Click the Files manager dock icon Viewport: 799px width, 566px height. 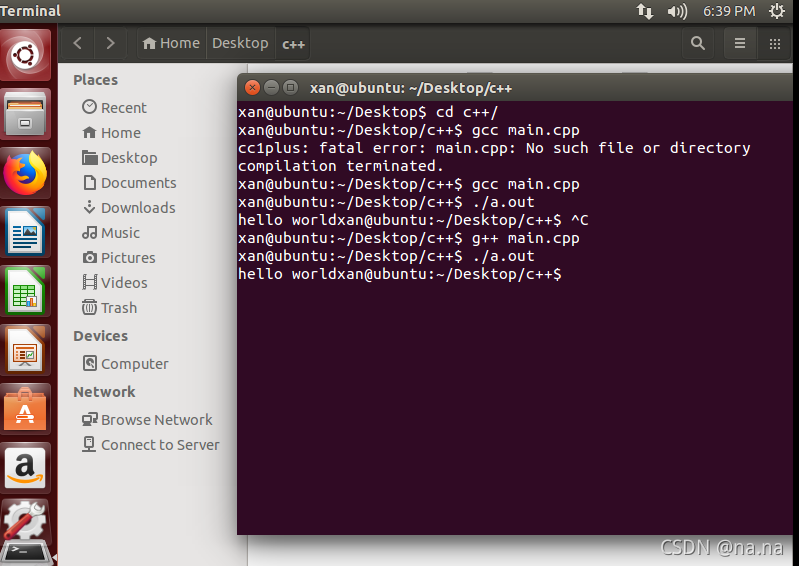(x=25, y=114)
